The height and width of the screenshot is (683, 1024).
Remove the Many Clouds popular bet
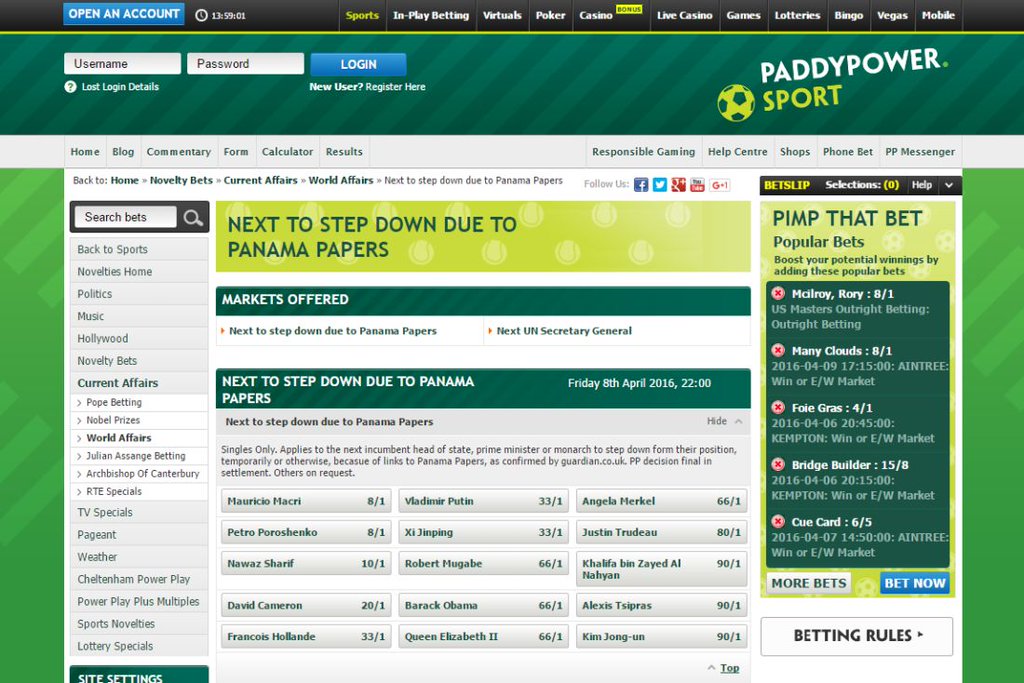pyautogui.click(x=778, y=350)
